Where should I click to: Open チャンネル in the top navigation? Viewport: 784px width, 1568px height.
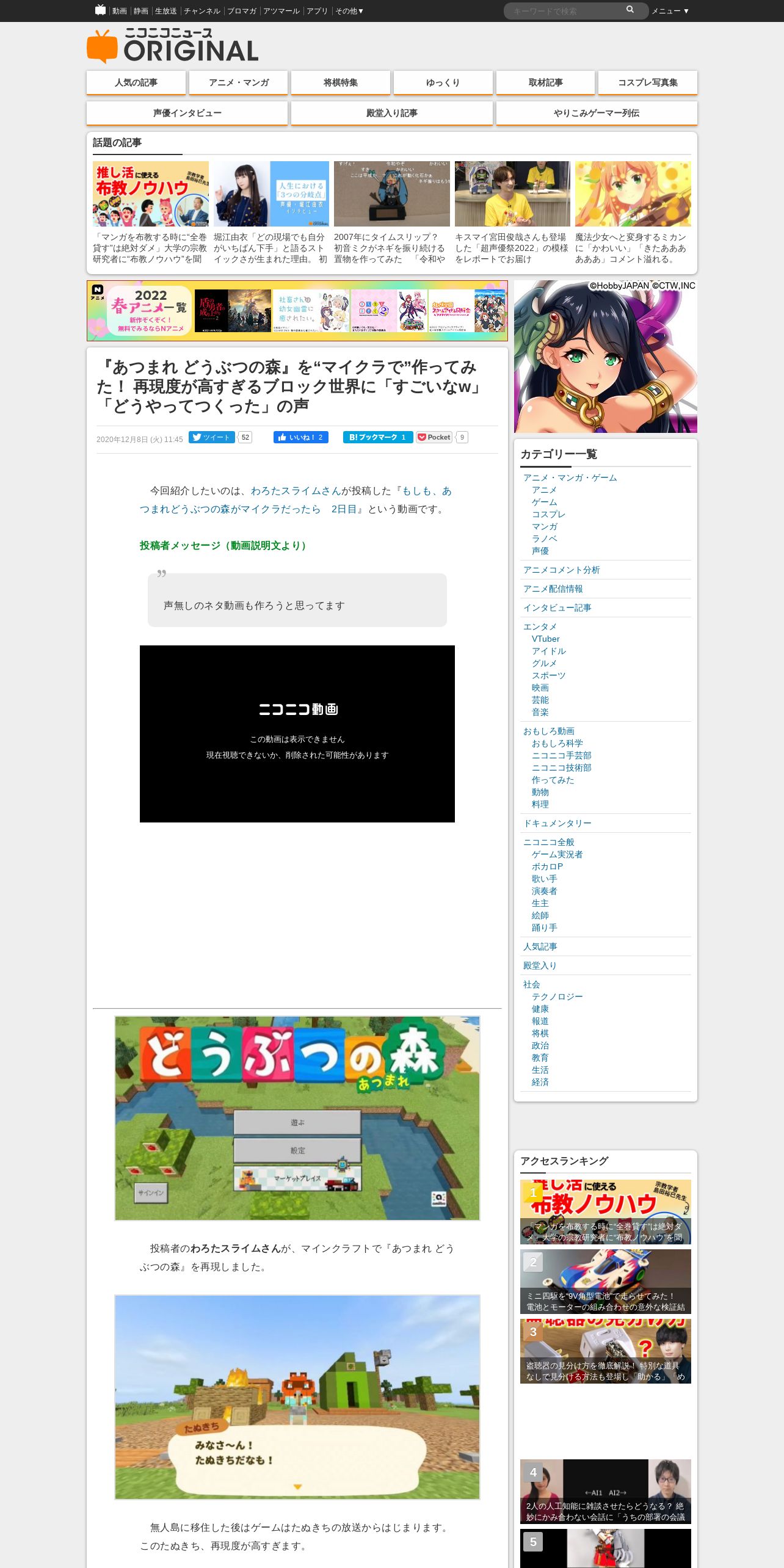coord(202,11)
